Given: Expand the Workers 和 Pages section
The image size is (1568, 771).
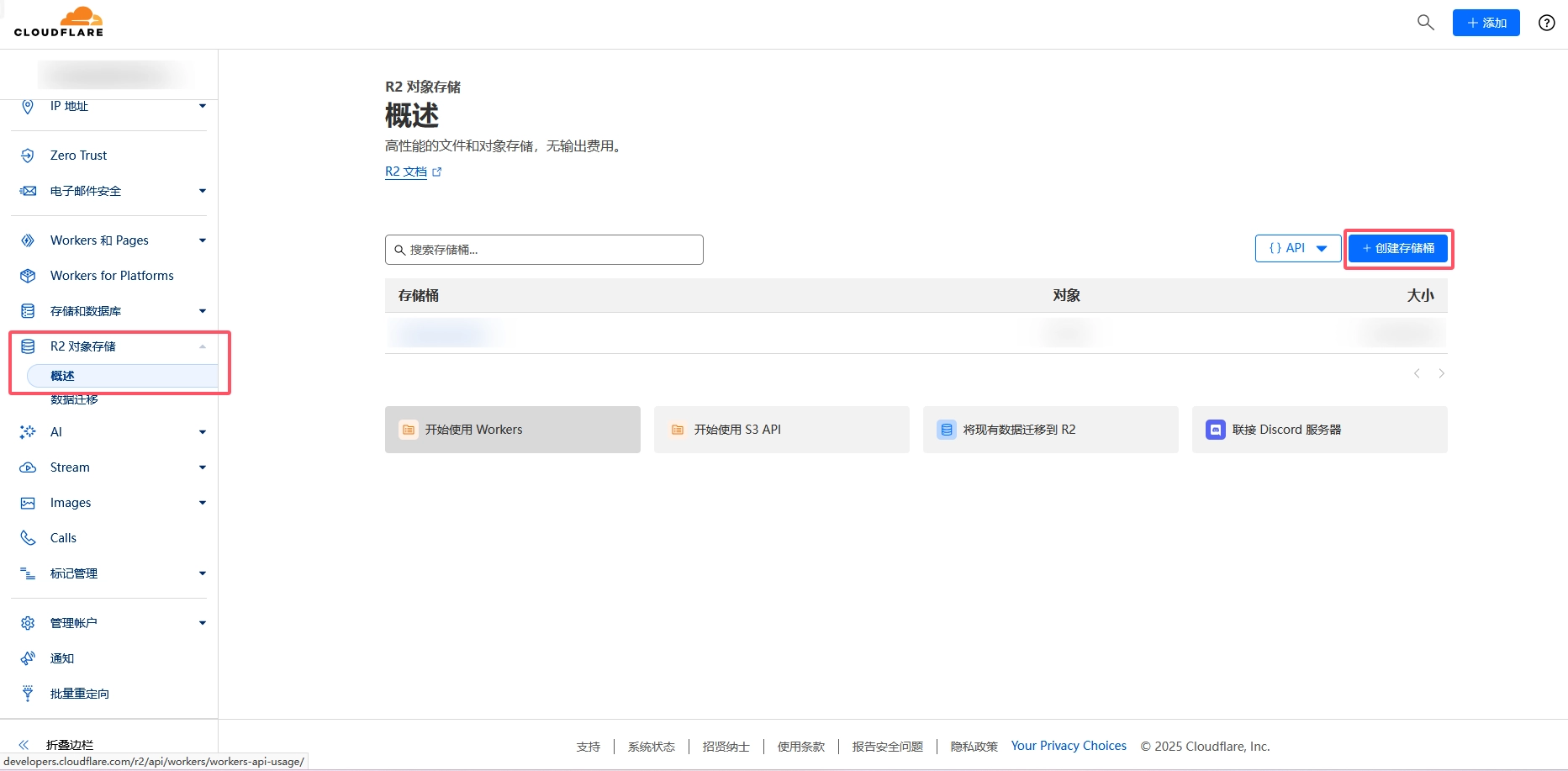Looking at the screenshot, I should coord(202,240).
